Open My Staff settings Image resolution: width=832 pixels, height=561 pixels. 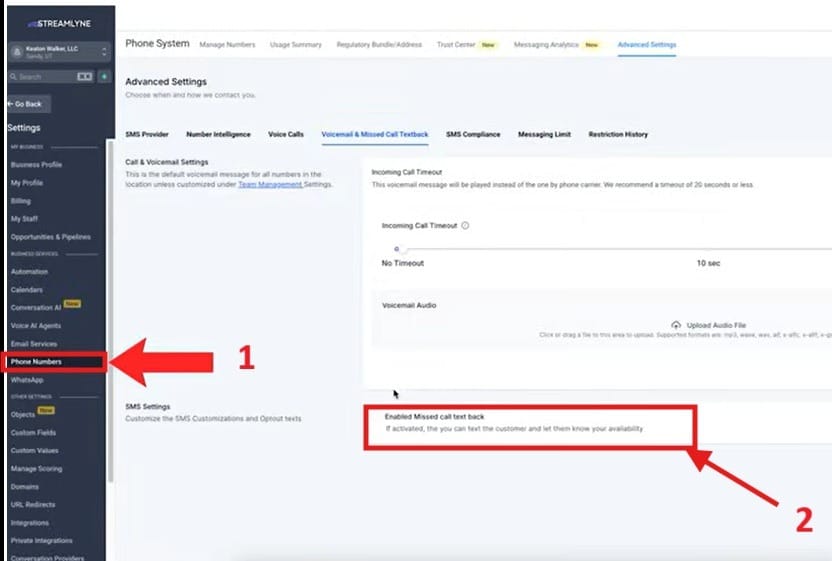[24, 219]
